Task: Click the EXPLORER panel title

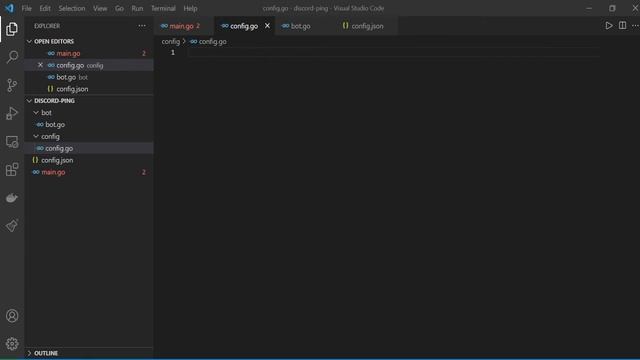Action: pos(47,26)
